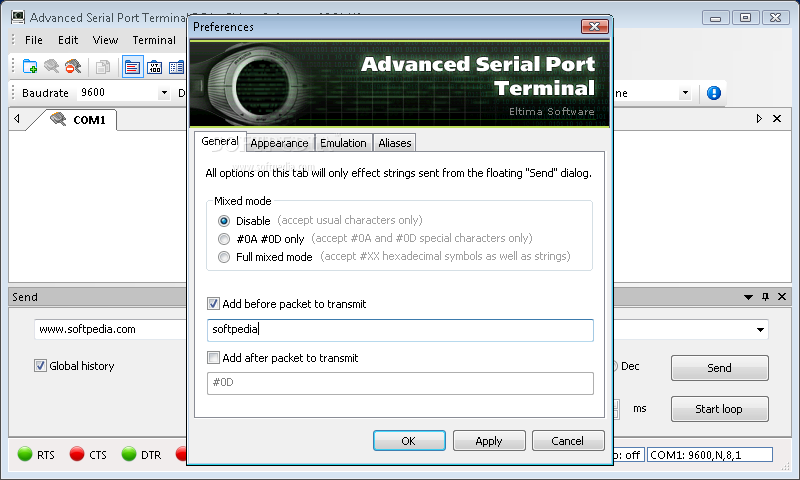The height and width of the screenshot is (480, 800).
Task: Select the VT100 view mode icon
Action: [155, 67]
